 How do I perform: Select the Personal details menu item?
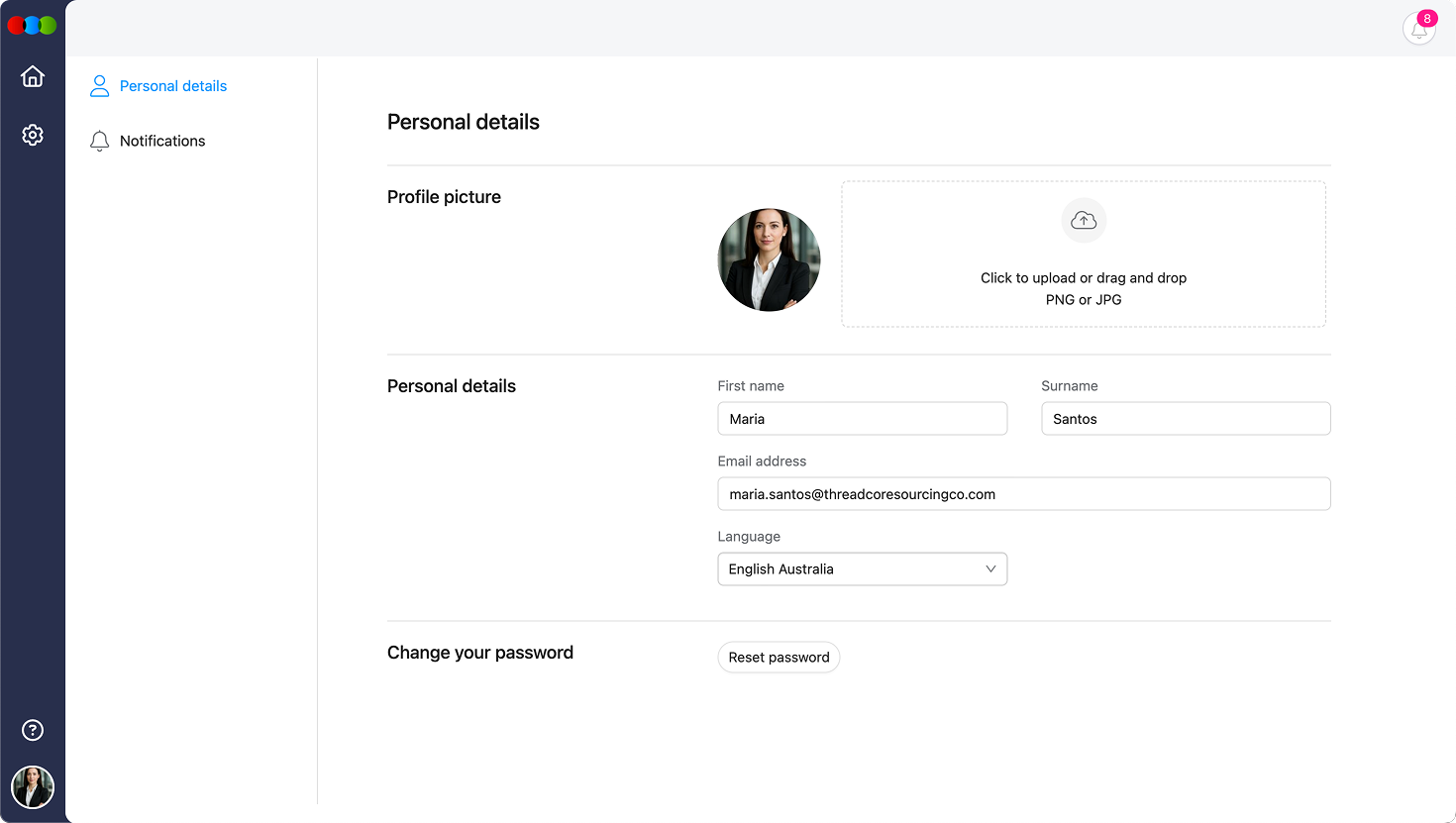tap(172, 86)
